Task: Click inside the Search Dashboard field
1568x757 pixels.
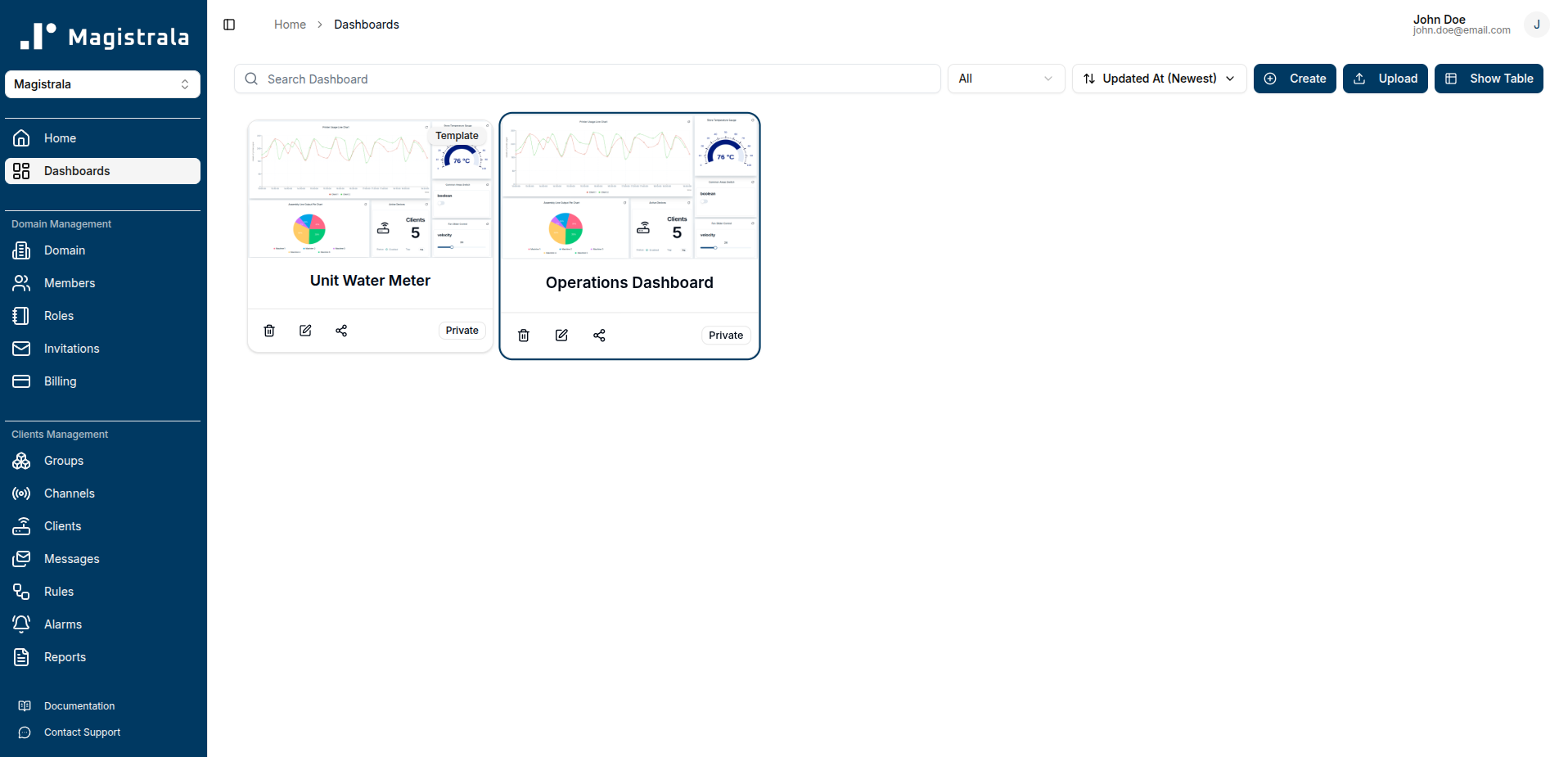Action: [586, 79]
